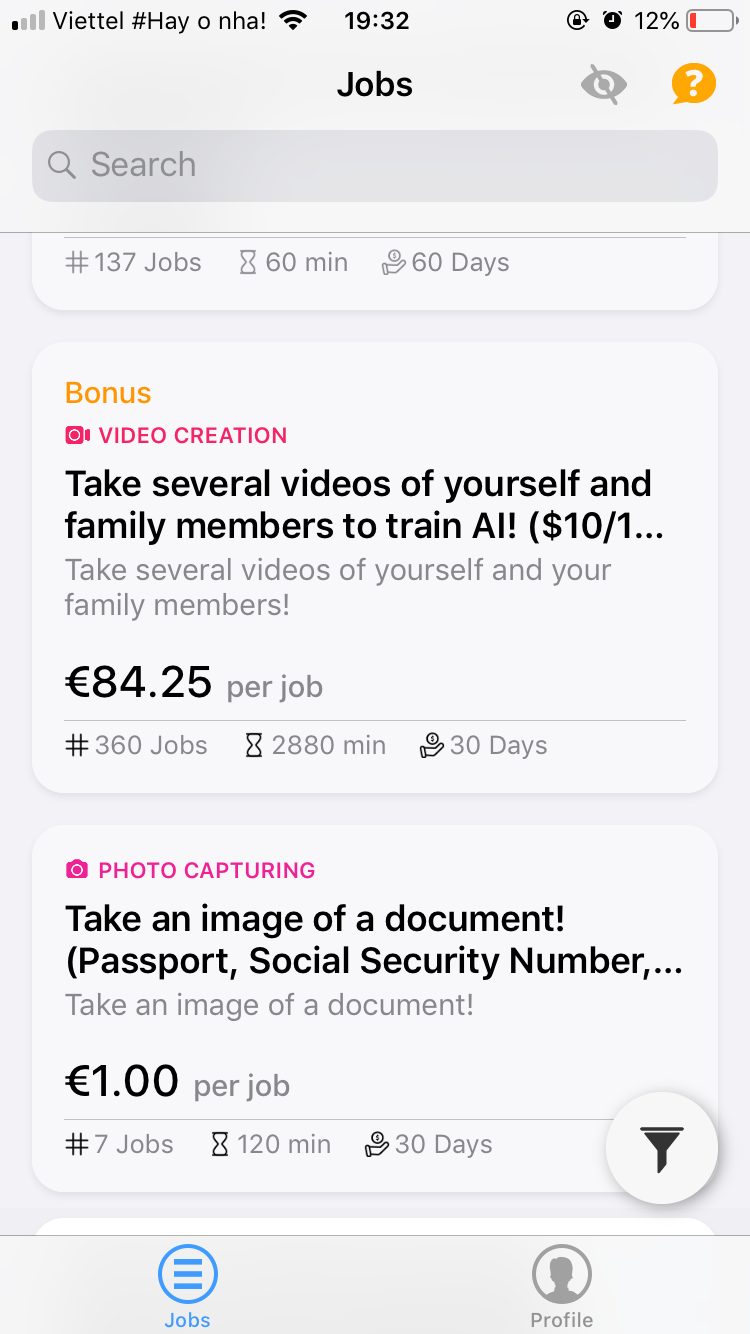Tap the hourglass icon next to 120 min
The height and width of the screenshot is (1334, 750).
(x=220, y=1144)
